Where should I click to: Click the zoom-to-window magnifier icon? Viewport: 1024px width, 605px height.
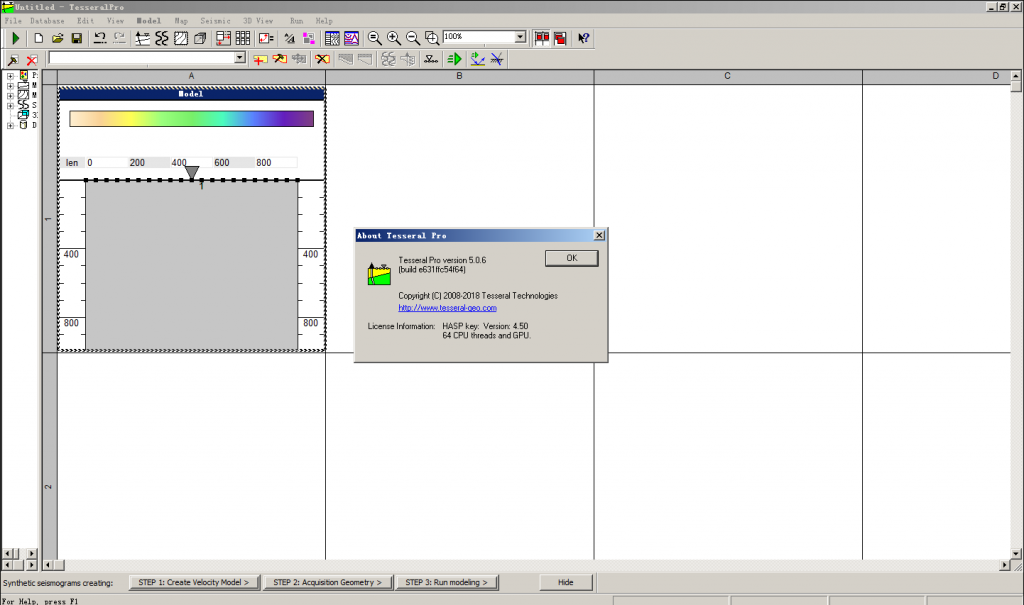click(x=432, y=39)
